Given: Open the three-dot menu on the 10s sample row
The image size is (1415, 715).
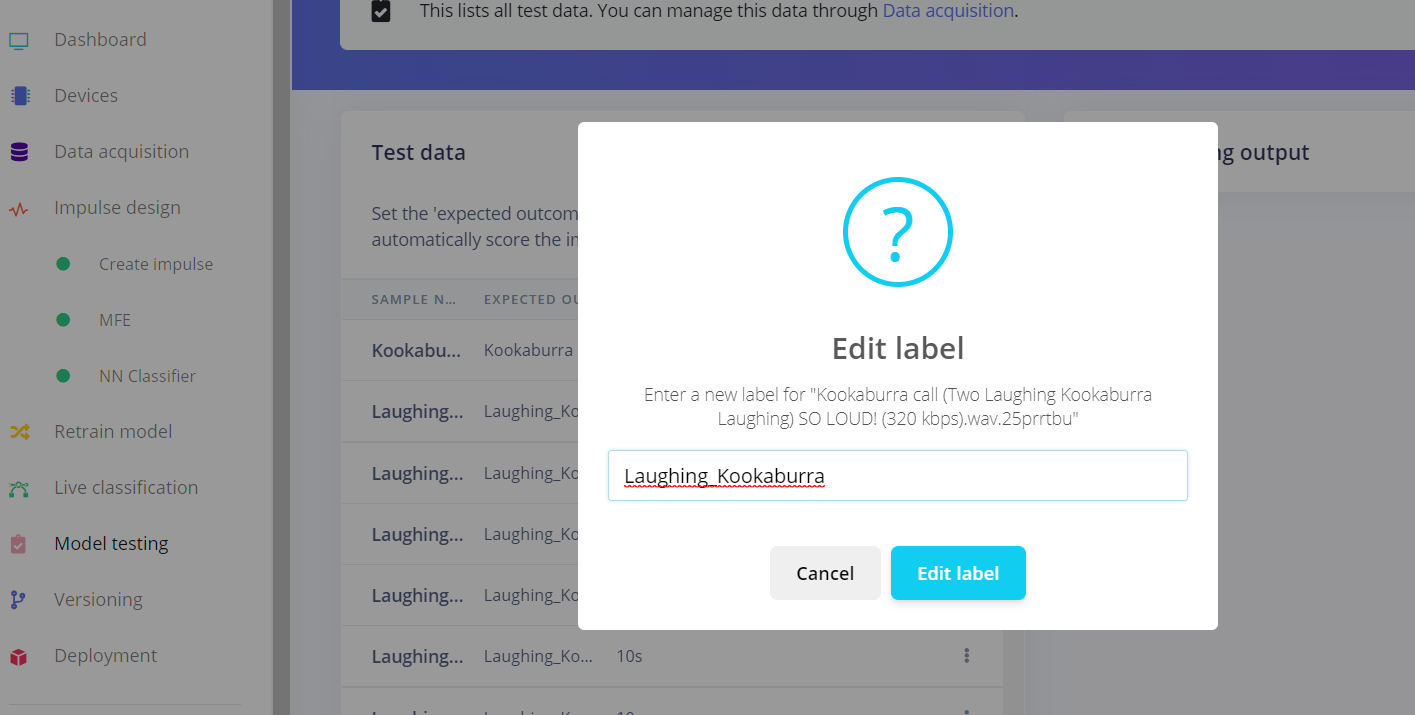Looking at the screenshot, I should click(x=966, y=656).
